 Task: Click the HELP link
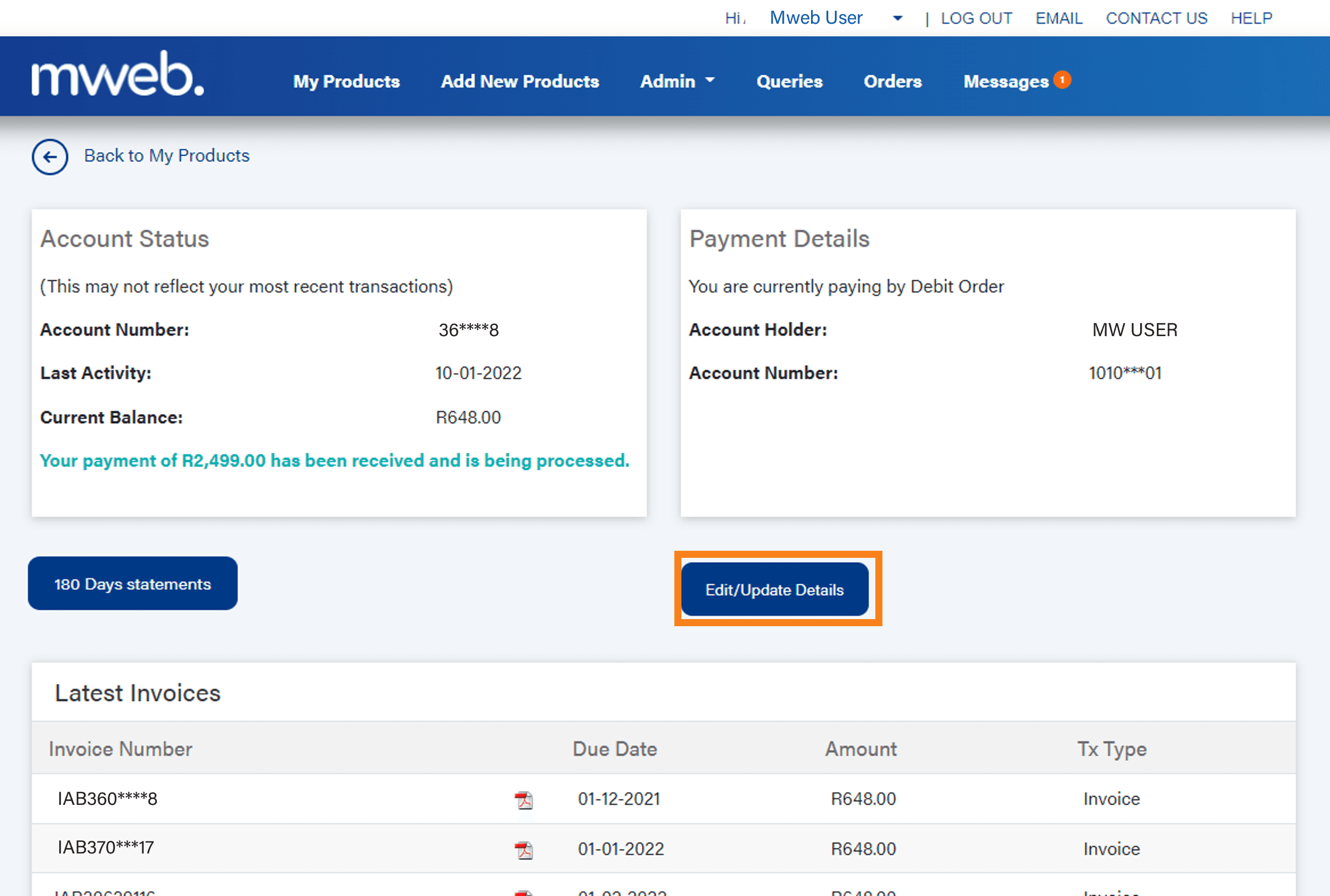[1251, 18]
